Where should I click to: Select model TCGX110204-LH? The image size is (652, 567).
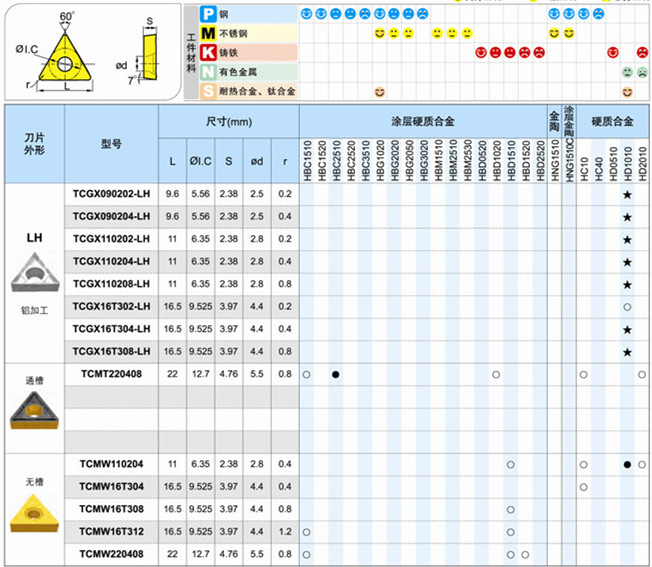pos(111,261)
